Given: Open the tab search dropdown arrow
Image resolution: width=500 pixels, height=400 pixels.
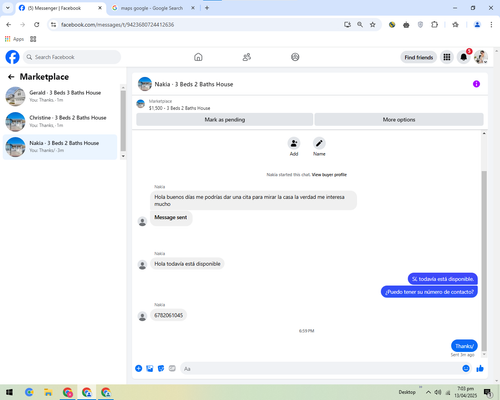Looking at the screenshot, I should coord(8,8).
